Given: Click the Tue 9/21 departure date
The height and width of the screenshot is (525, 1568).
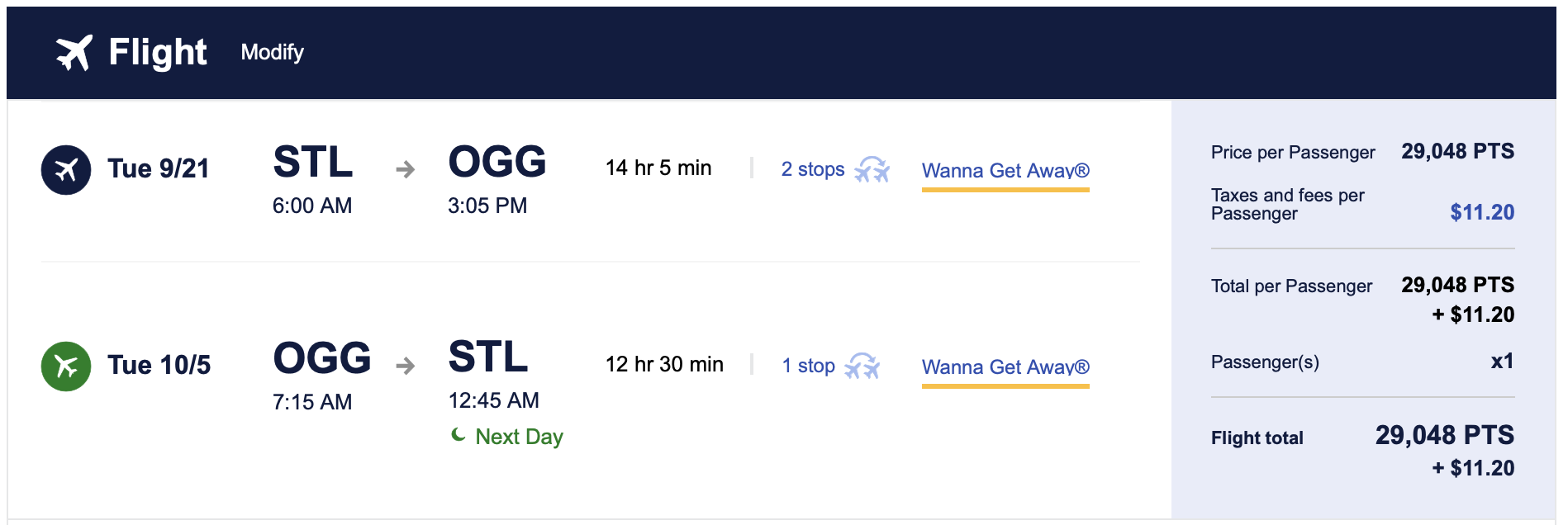Looking at the screenshot, I should point(159,169).
